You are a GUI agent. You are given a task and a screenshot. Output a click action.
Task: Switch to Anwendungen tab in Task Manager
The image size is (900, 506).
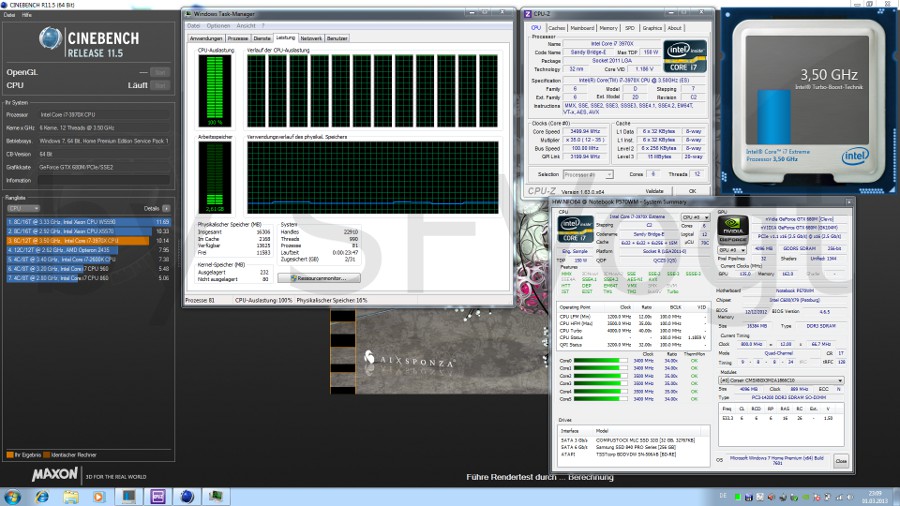coord(205,38)
